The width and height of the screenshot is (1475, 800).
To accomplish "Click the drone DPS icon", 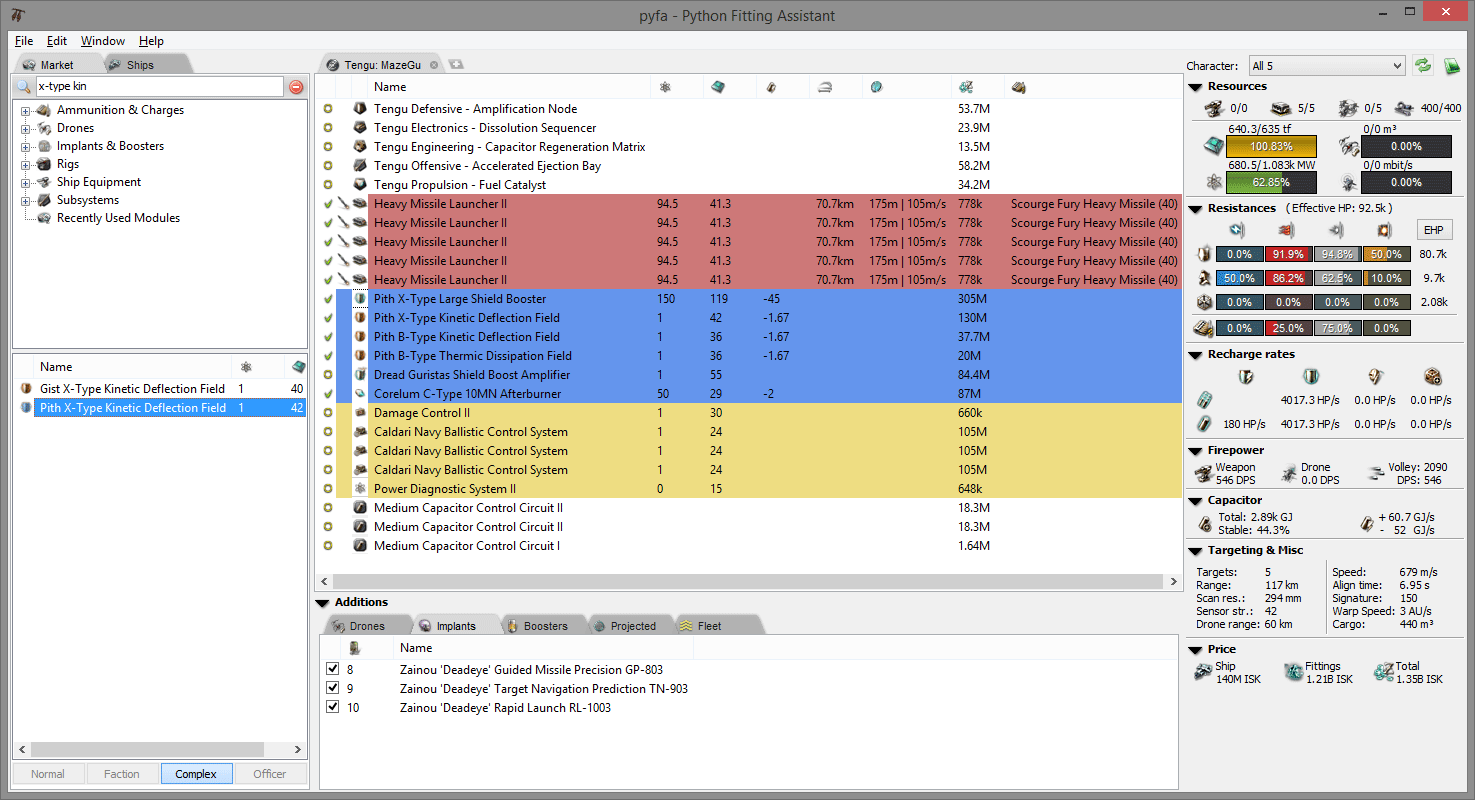I will 1288,473.
